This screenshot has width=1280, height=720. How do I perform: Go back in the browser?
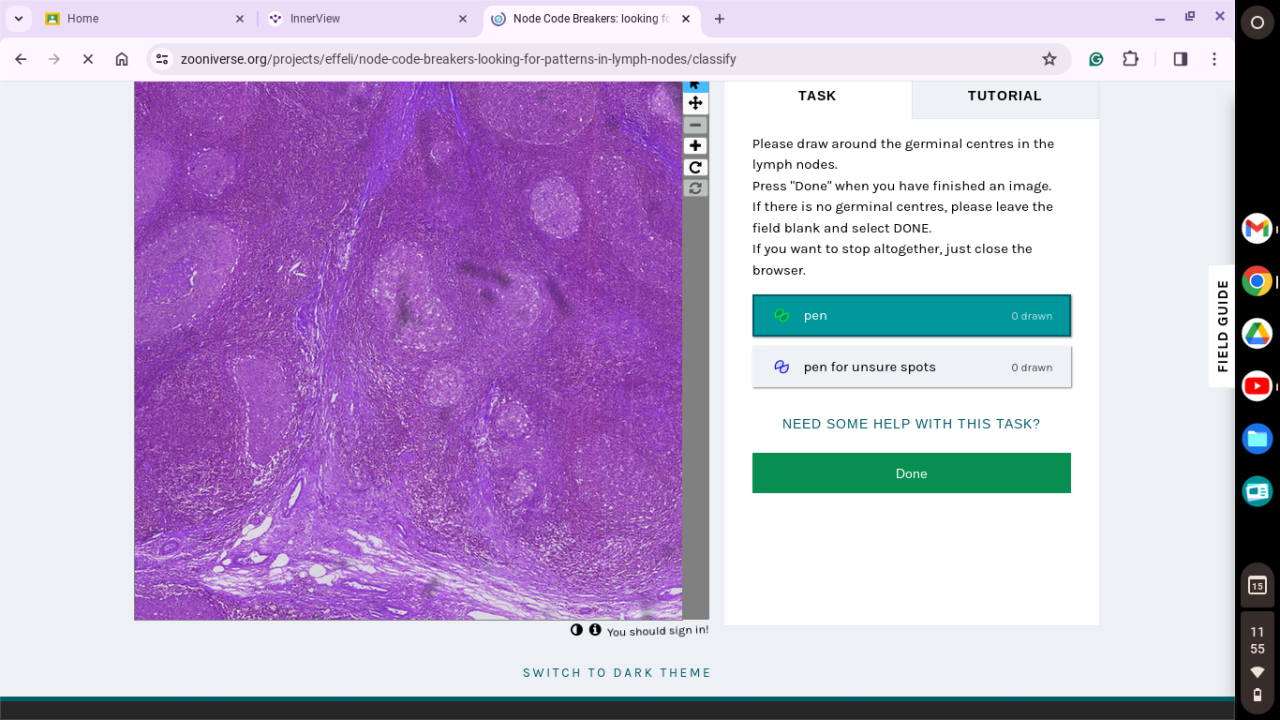21,59
